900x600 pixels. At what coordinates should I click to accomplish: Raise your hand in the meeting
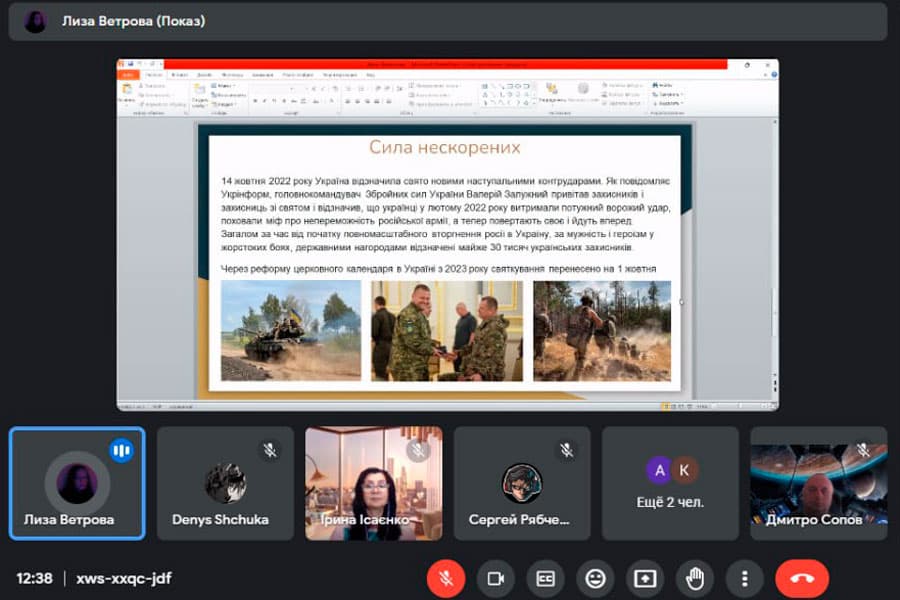click(695, 578)
